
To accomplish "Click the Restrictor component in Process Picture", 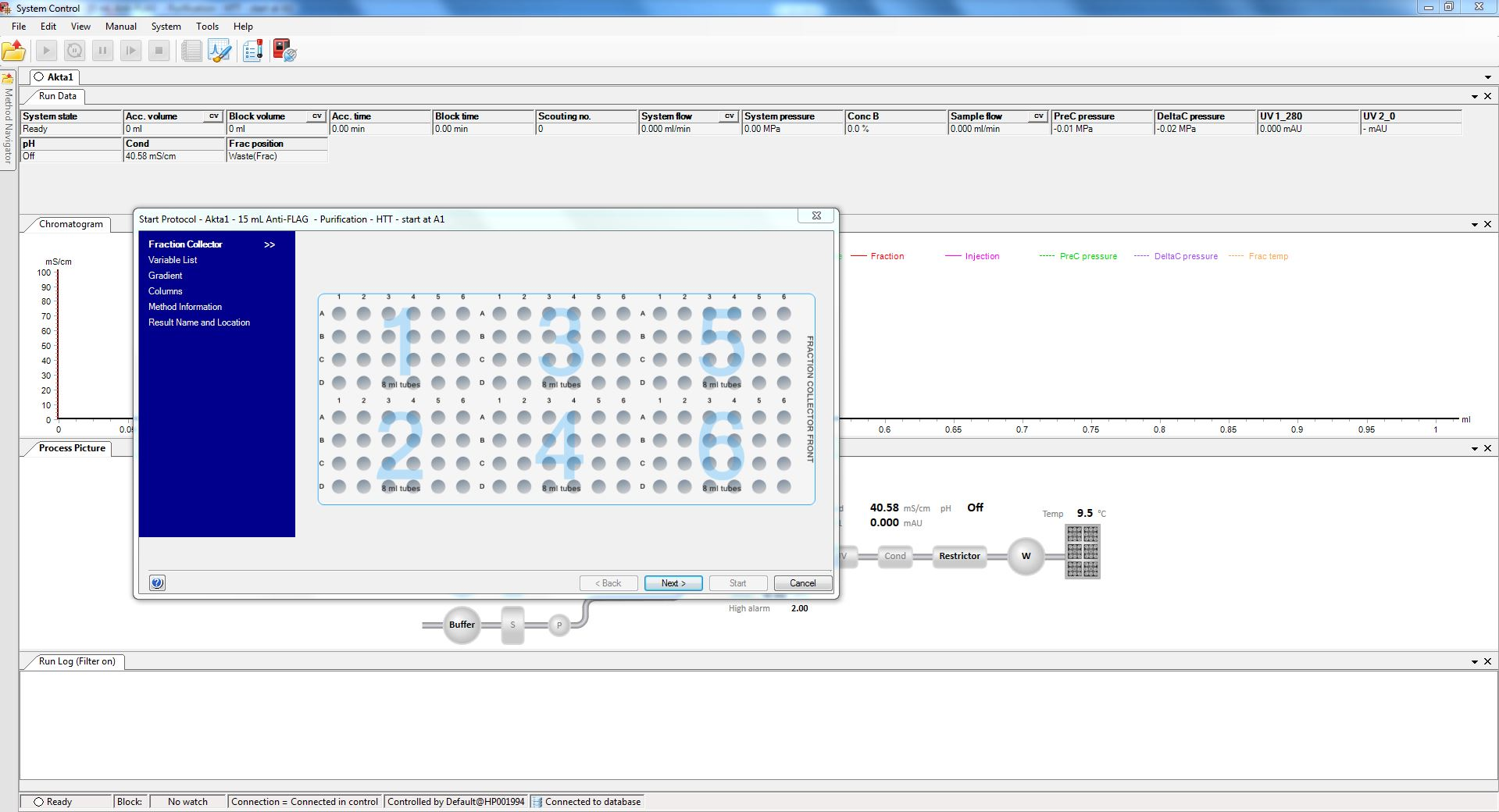I will pos(959,556).
